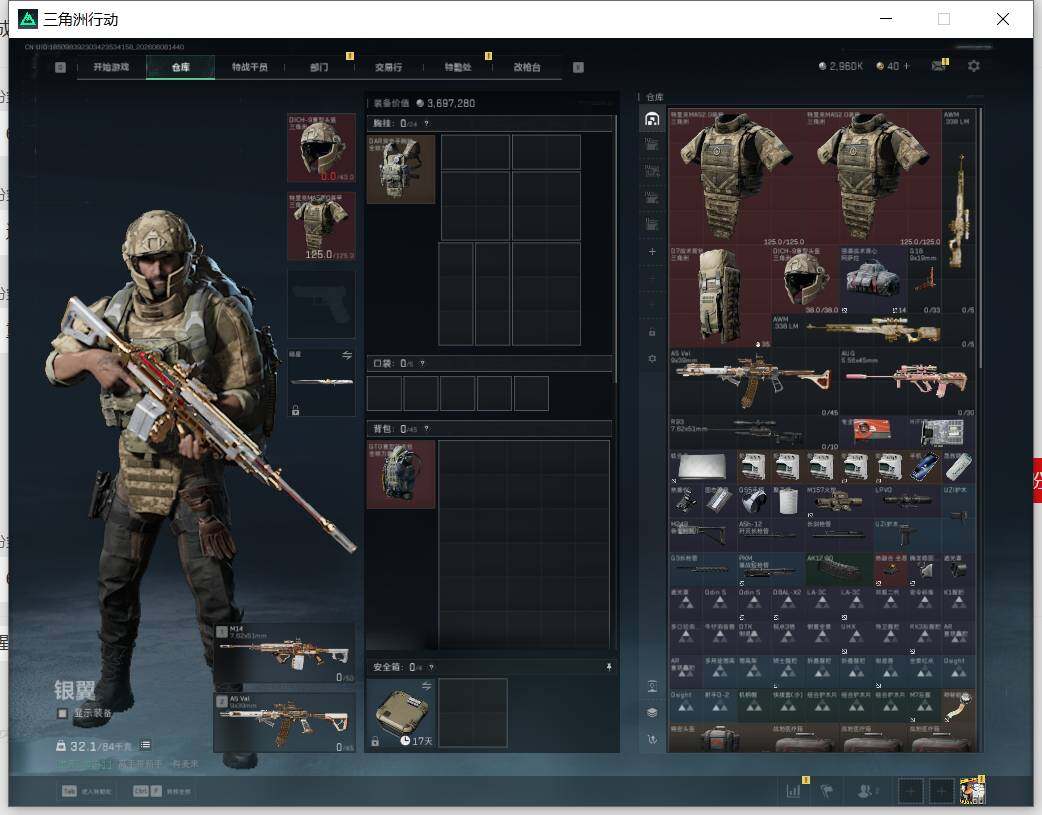Screen dimensions: 1042x815
Task: Select the equipped backpack item
Action: coord(401,474)
